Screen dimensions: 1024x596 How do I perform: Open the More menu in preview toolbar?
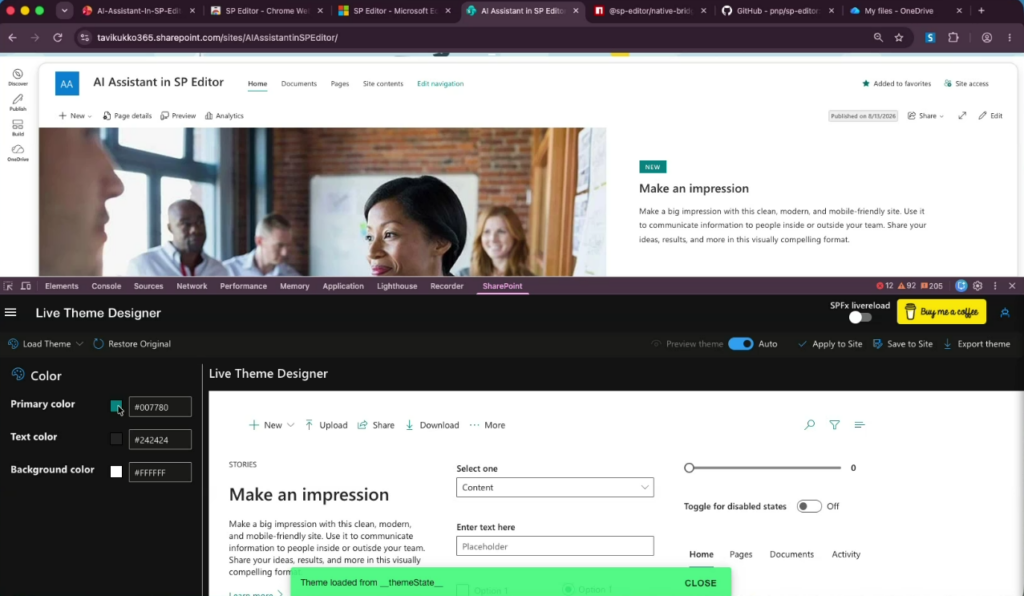point(487,425)
